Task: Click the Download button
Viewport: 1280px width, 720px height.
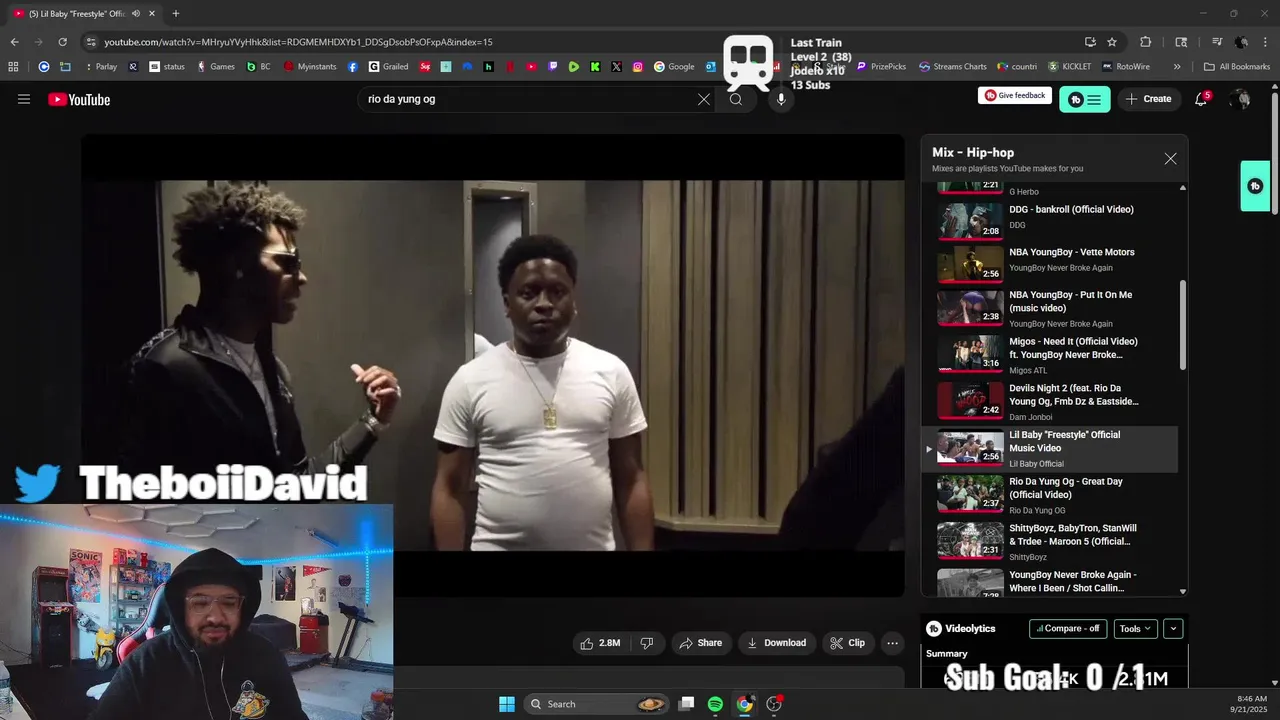Action: click(776, 643)
